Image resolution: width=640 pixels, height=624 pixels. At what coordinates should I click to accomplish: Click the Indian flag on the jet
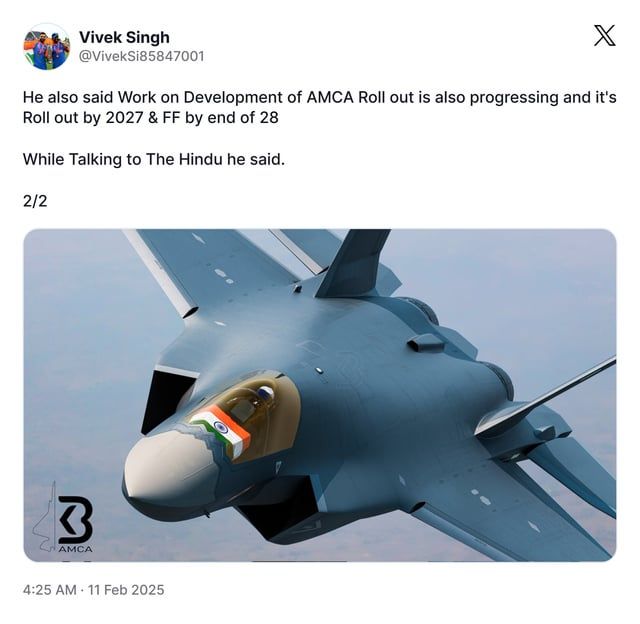coord(221,431)
